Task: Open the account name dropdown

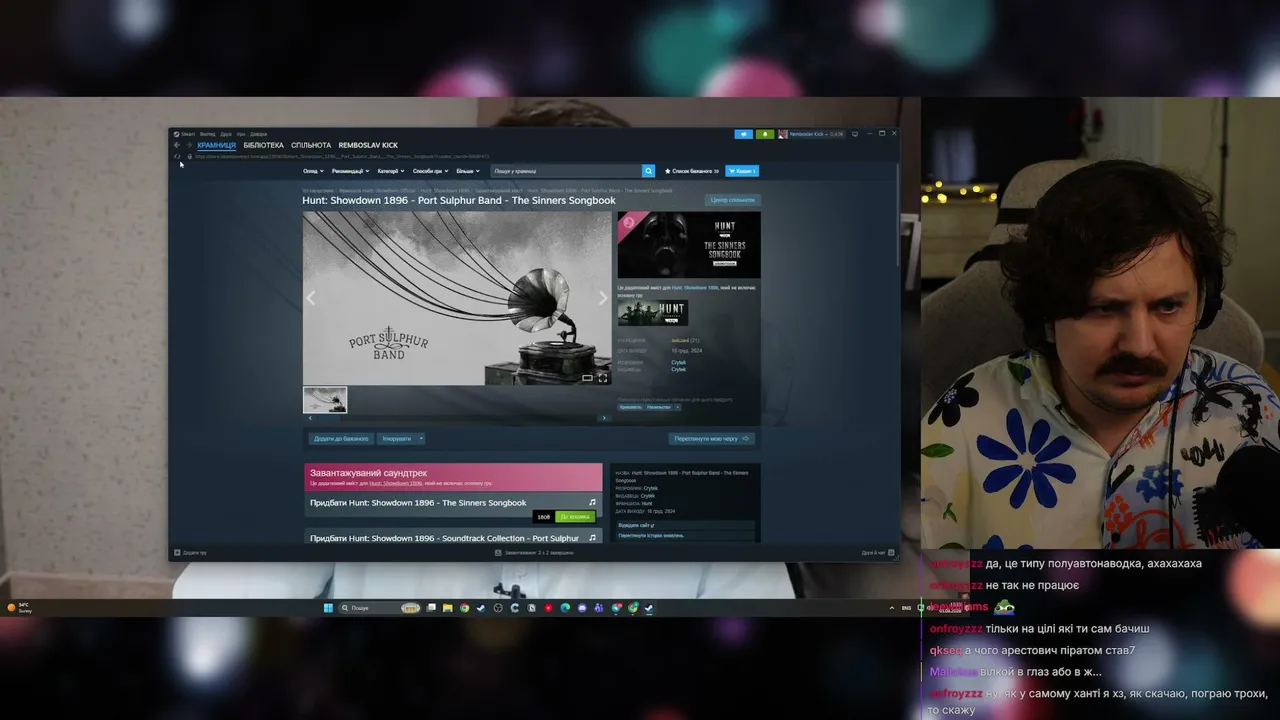Action: pos(817,134)
